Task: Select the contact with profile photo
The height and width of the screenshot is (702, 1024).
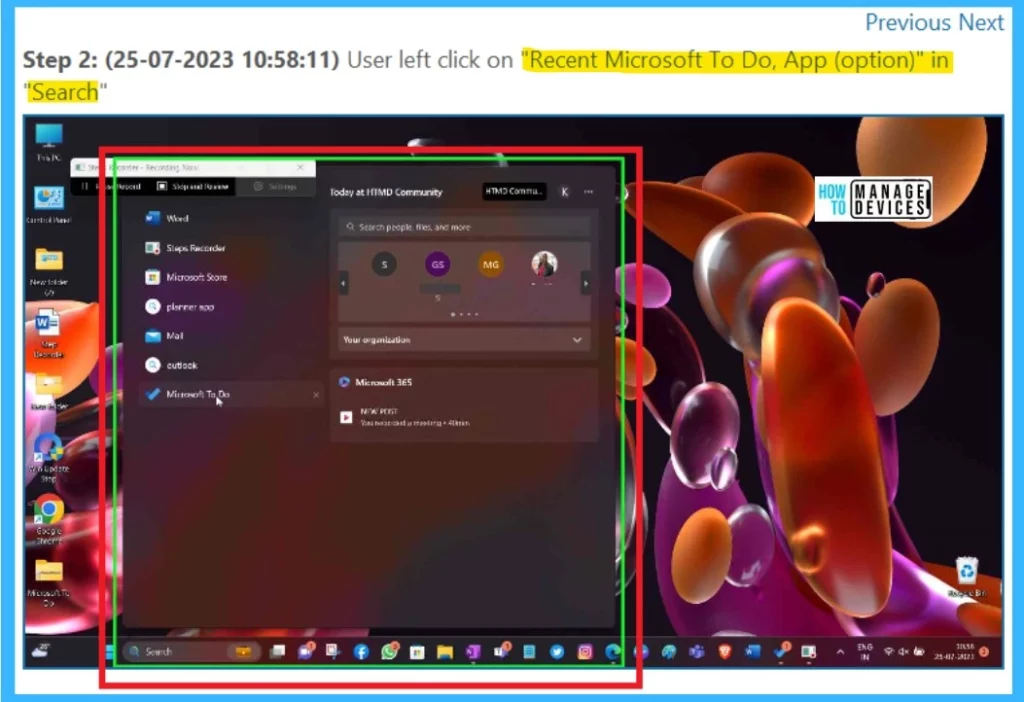Action: tap(544, 264)
